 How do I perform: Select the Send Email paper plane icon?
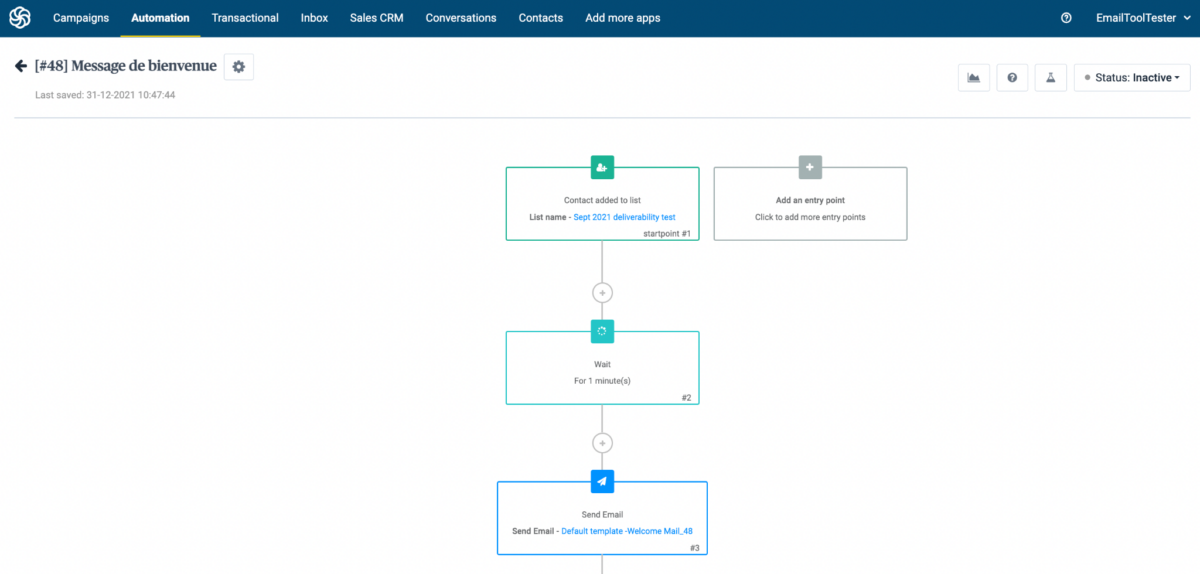pos(602,481)
